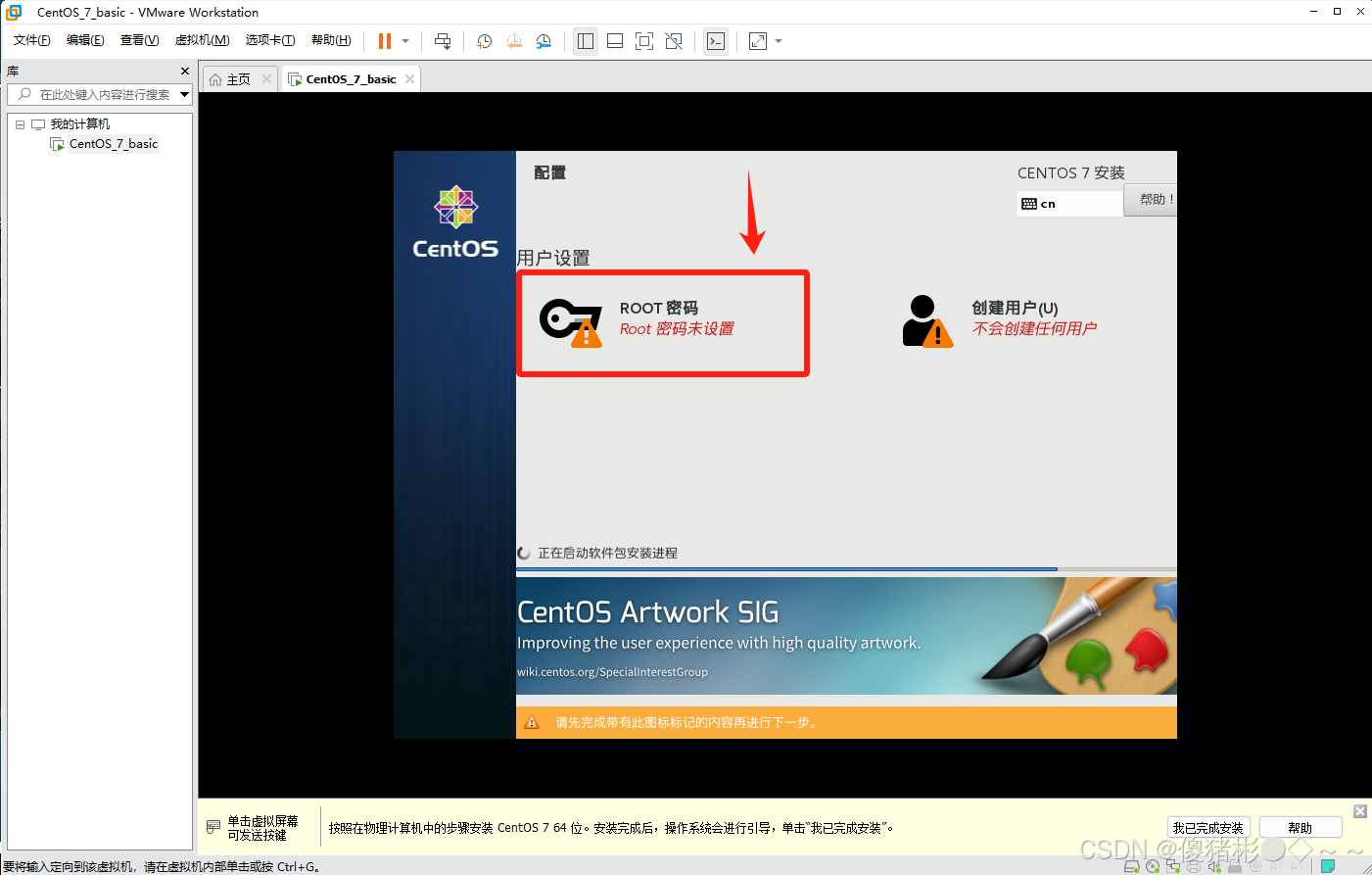This screenshot has width=1372, height=875.
Task: Click the revert to snapshot icon
Action: (514, 41)
